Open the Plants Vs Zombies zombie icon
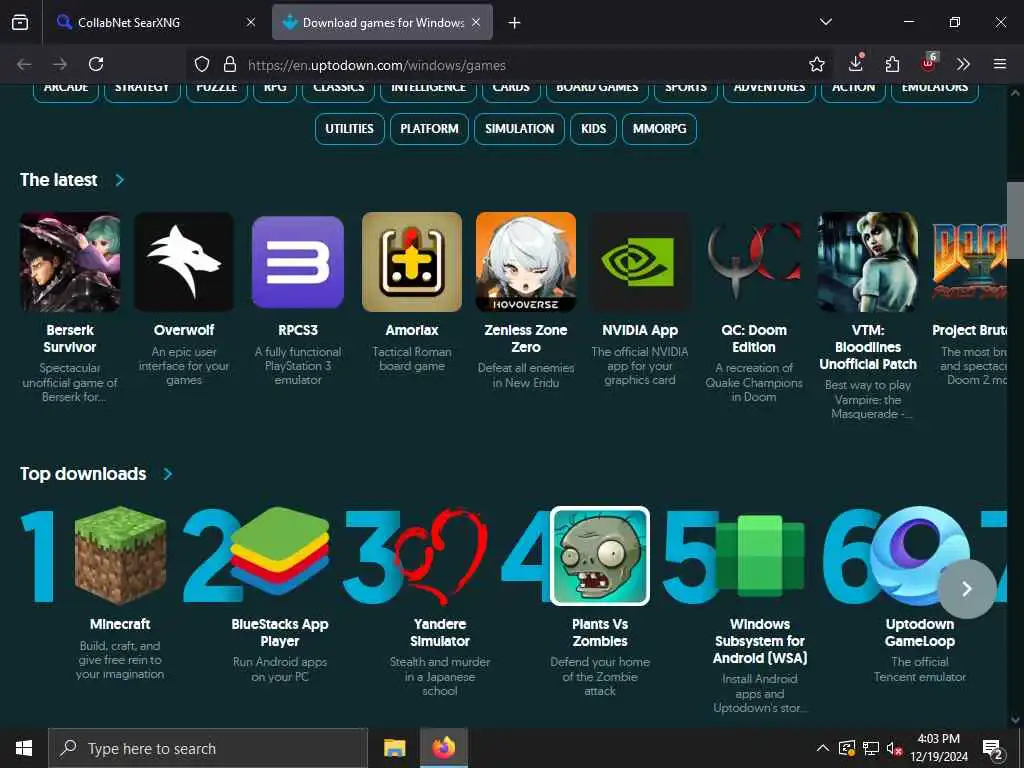Viewport: 1024px width, 768px height. [600, 556]
